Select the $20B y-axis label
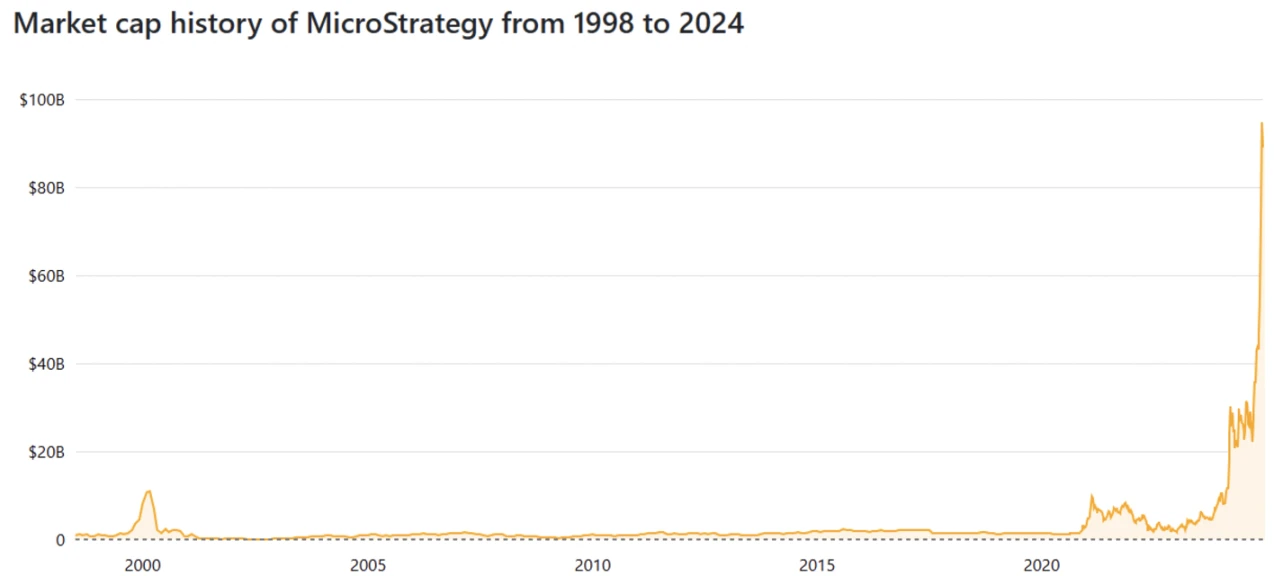 coord(44,452)
